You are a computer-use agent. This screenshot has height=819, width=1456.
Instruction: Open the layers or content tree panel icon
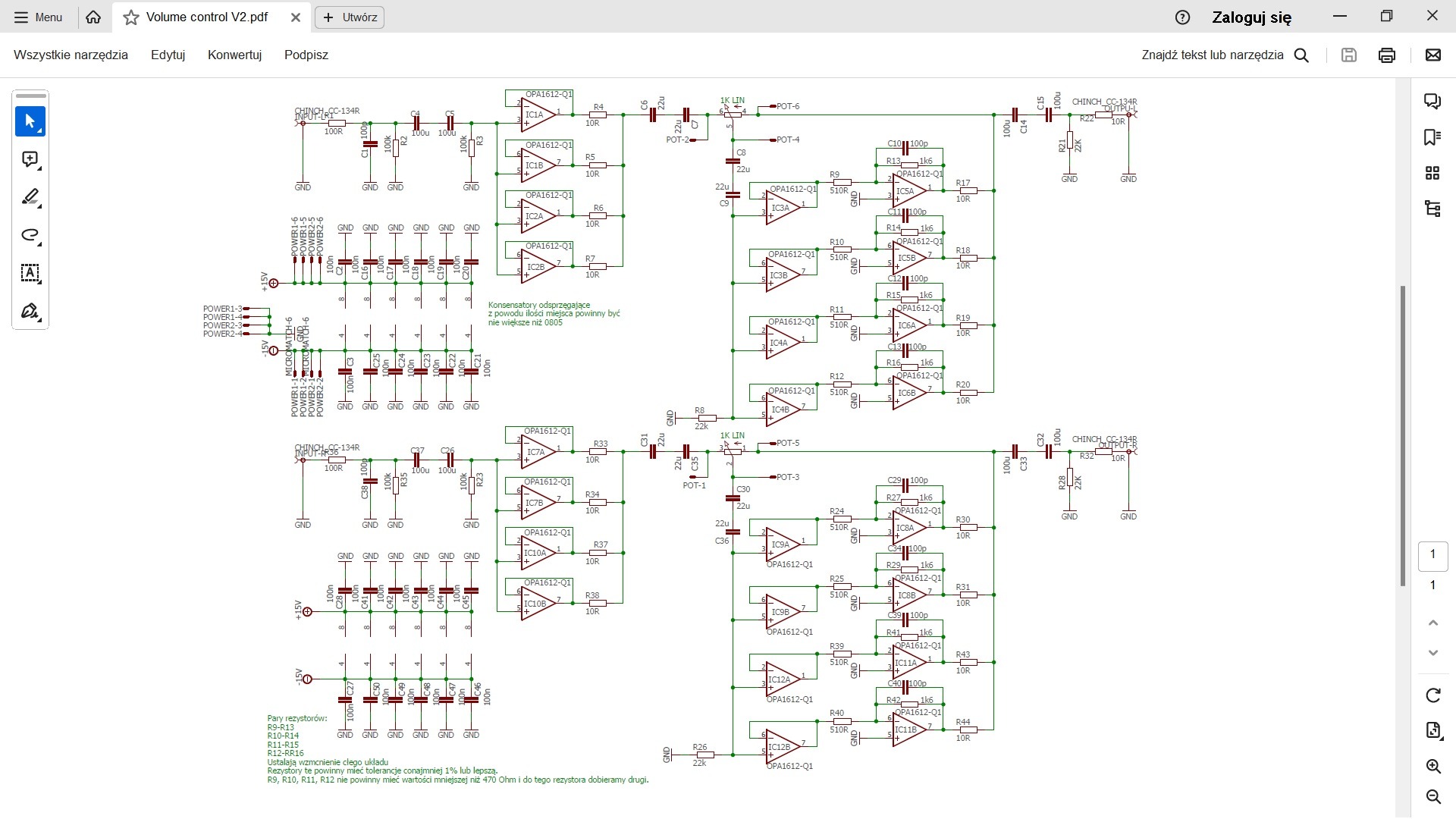click(1432, 209)
